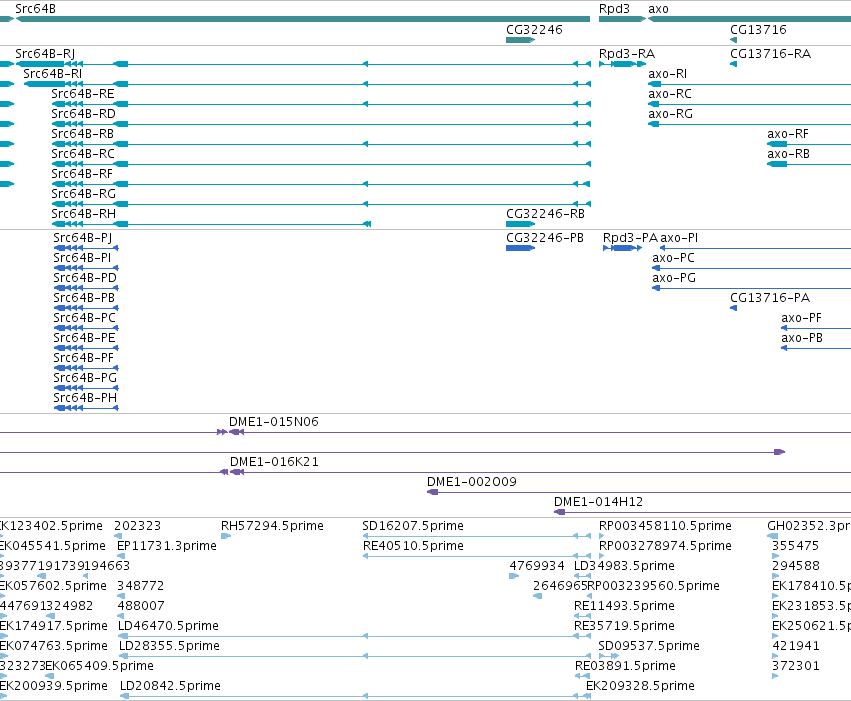Click transcript Src64B-RG label
Screen dimensions: 851x701
83,194
